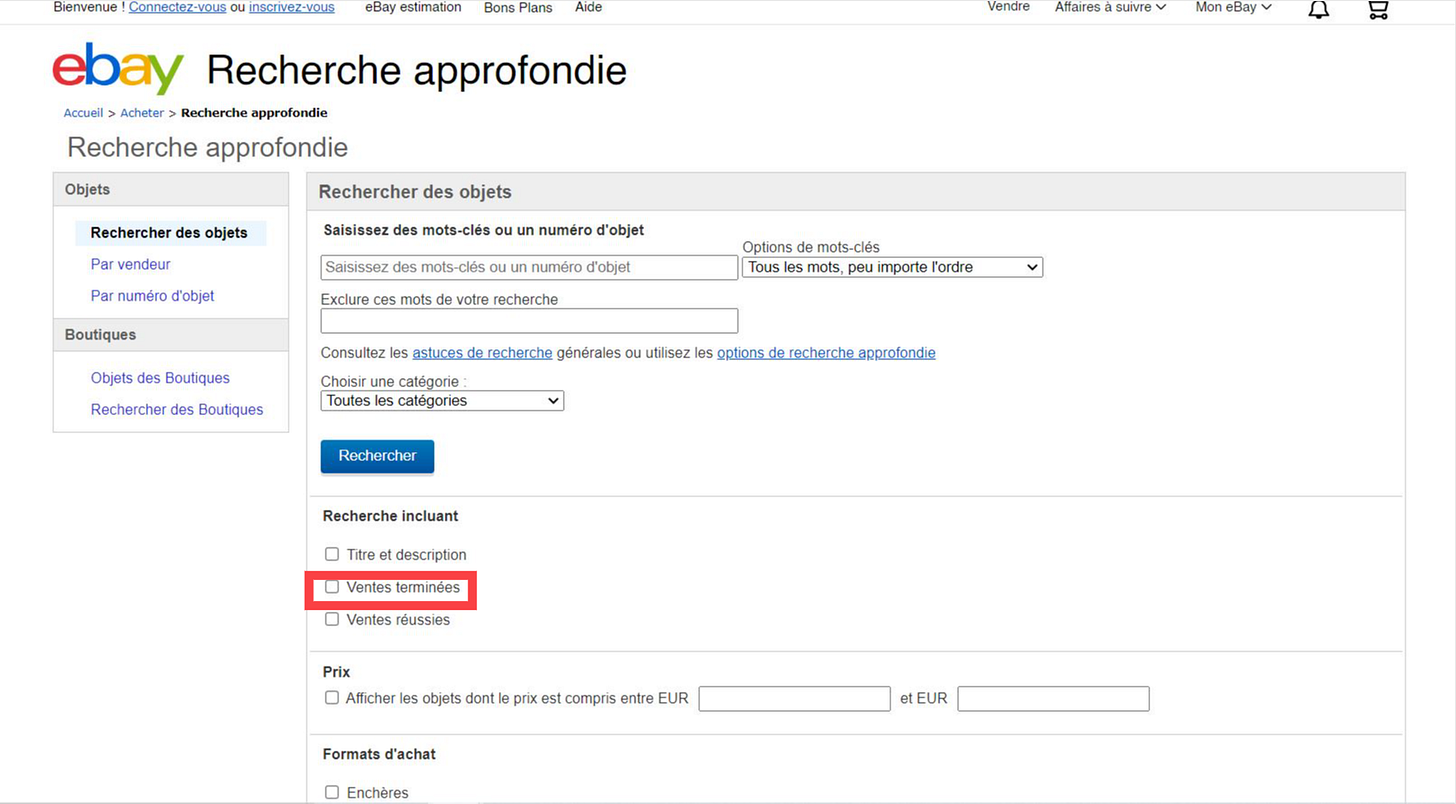Click the Formats d'achat heading text
The width and height of the screenshot is (1456, 804).
[379, 754]
